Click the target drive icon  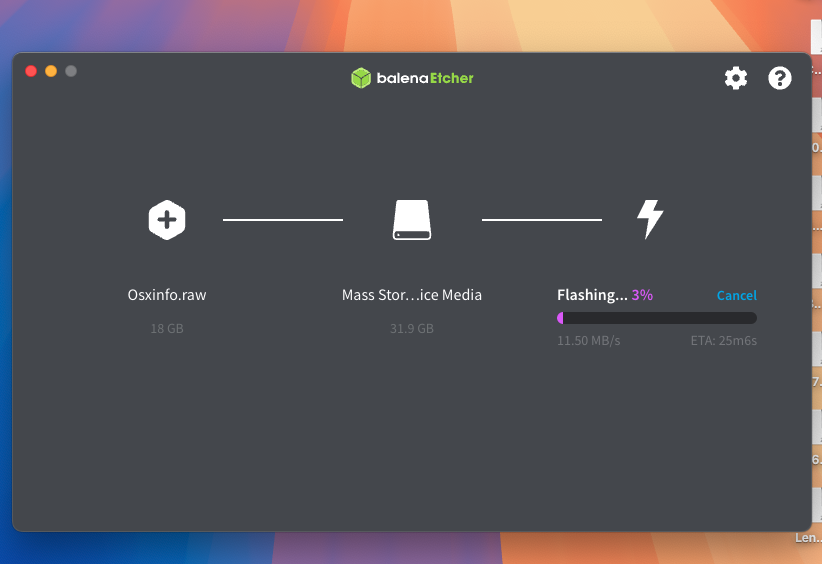click(412, 219)
